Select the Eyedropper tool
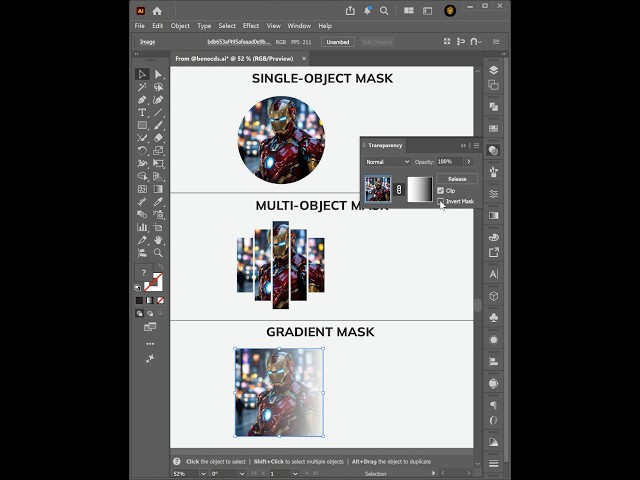The width and height of the screenshot is (640, 480). point(158,202)
